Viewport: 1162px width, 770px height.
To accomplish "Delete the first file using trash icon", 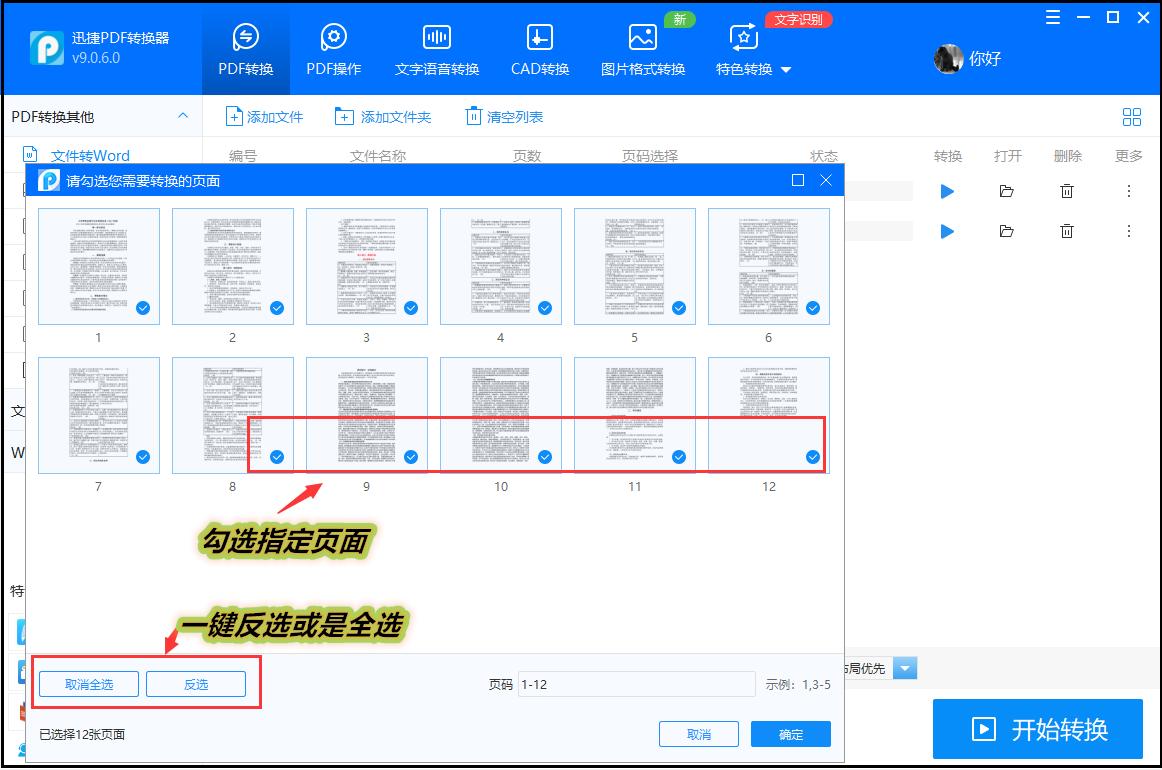I will [1067, 191].
